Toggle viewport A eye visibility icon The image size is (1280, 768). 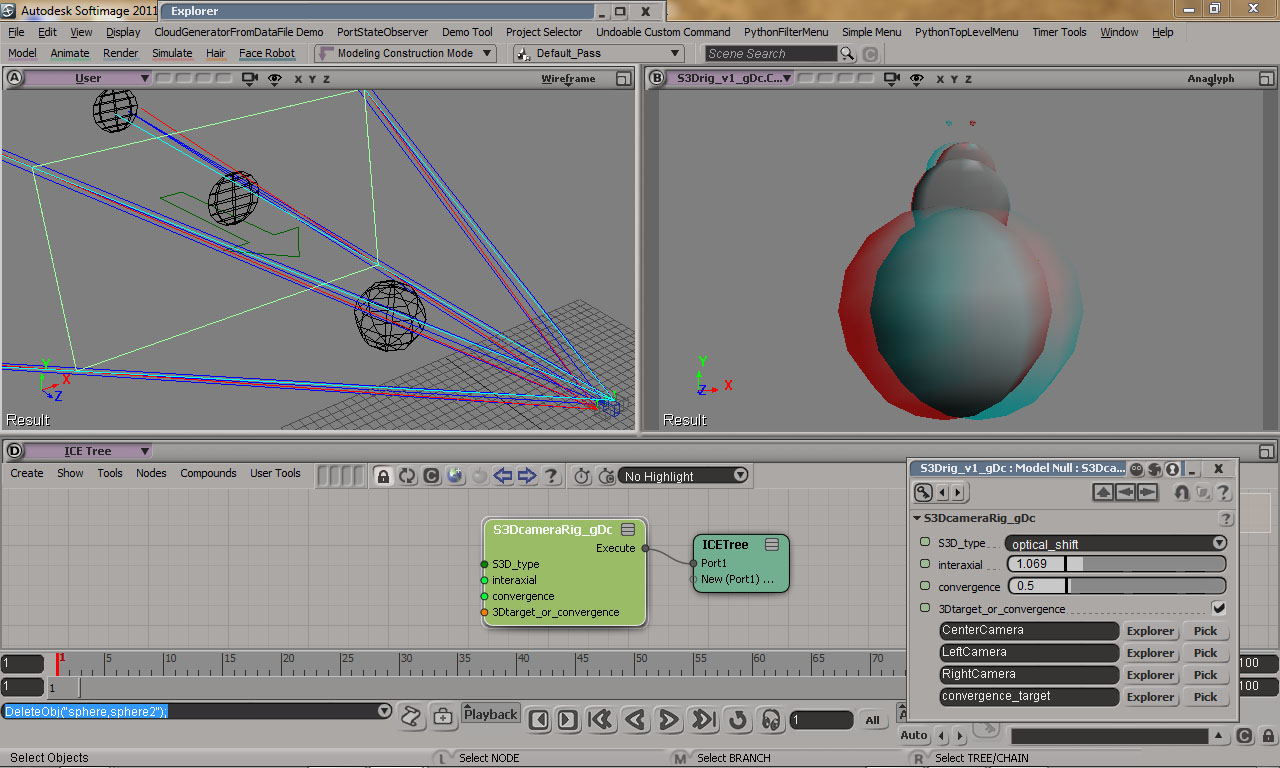tap(274, 78)
